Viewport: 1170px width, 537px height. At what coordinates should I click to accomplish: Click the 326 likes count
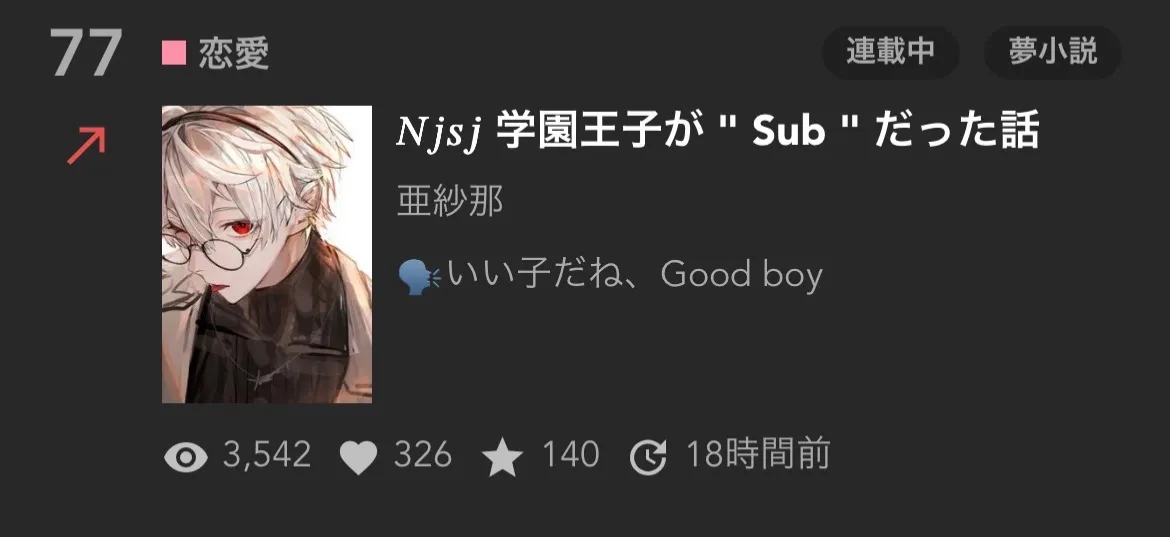pyautogui.click(x=422, y=455)
